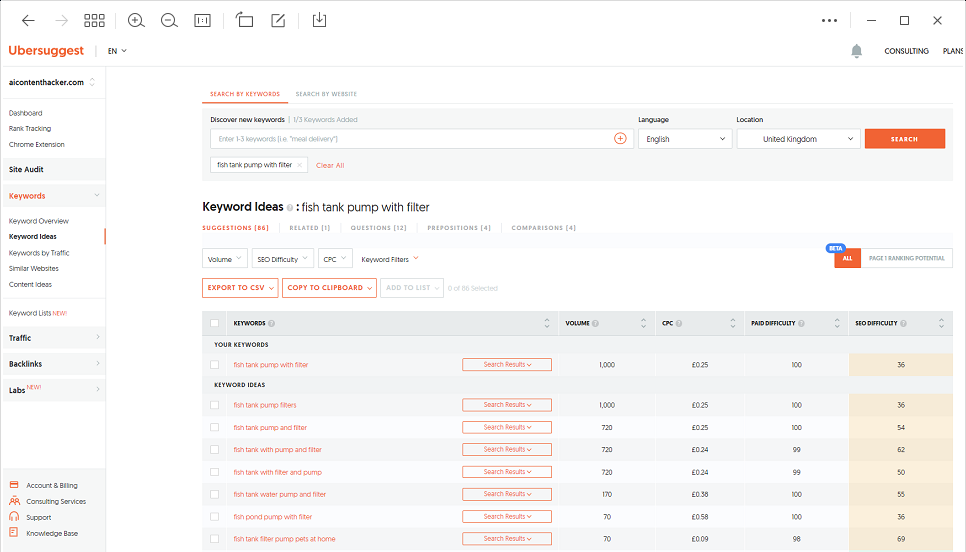Remove the 'fish tank pump with filter' tag
Image resolution: width=966 pixels, height=552 pixels.
299,165
